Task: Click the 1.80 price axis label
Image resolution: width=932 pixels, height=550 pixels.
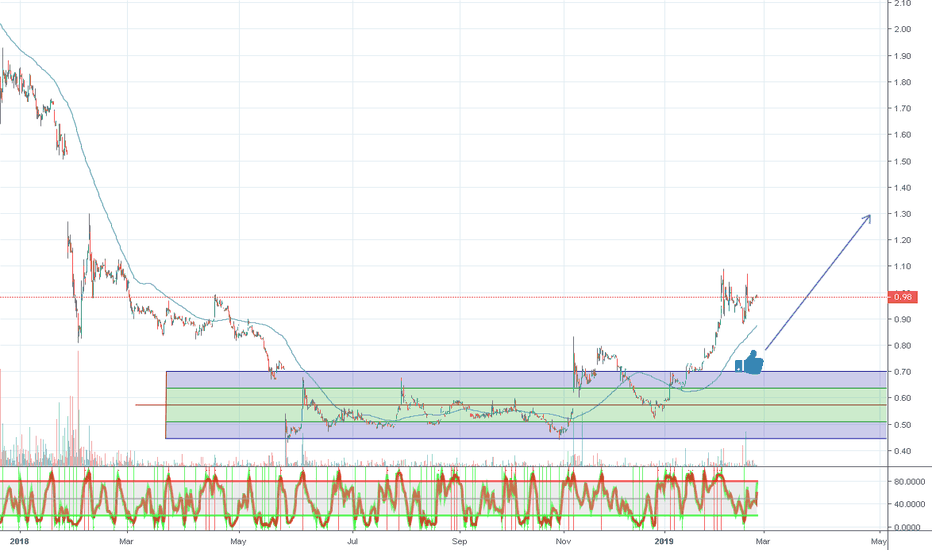Action: pos(902,82)
